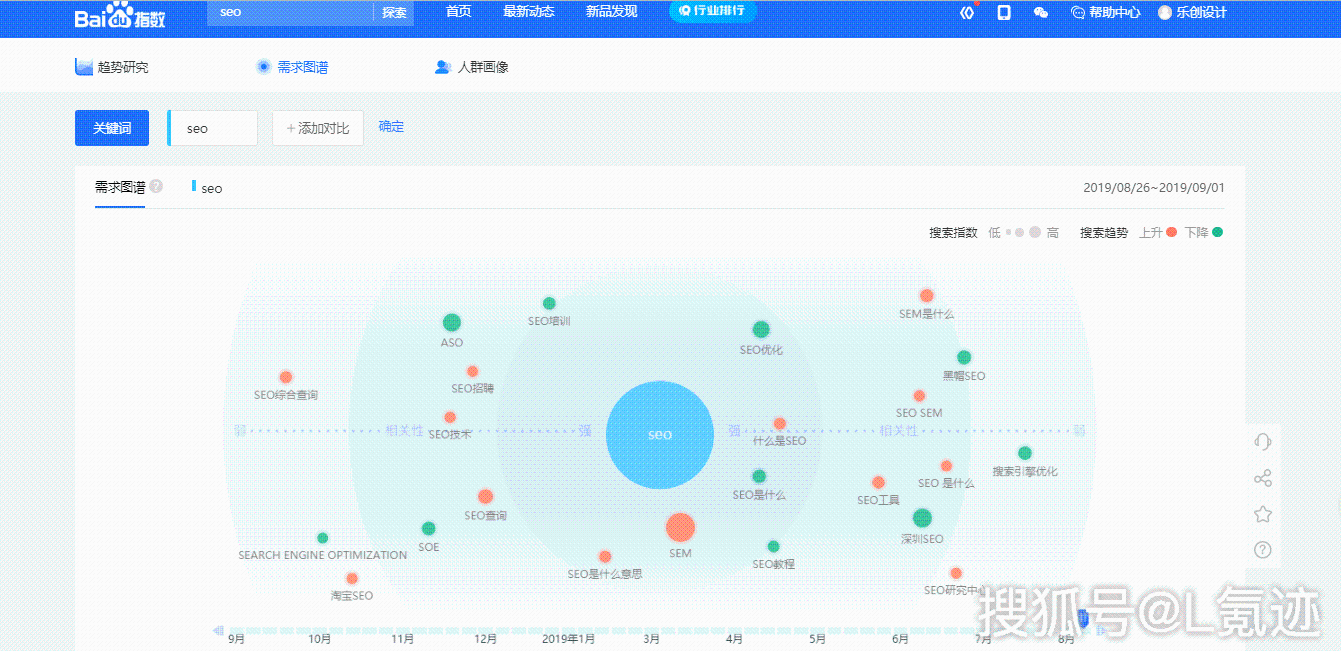Click the red SEO SEM bubble
1341x651 pixels.
point(919,396)
